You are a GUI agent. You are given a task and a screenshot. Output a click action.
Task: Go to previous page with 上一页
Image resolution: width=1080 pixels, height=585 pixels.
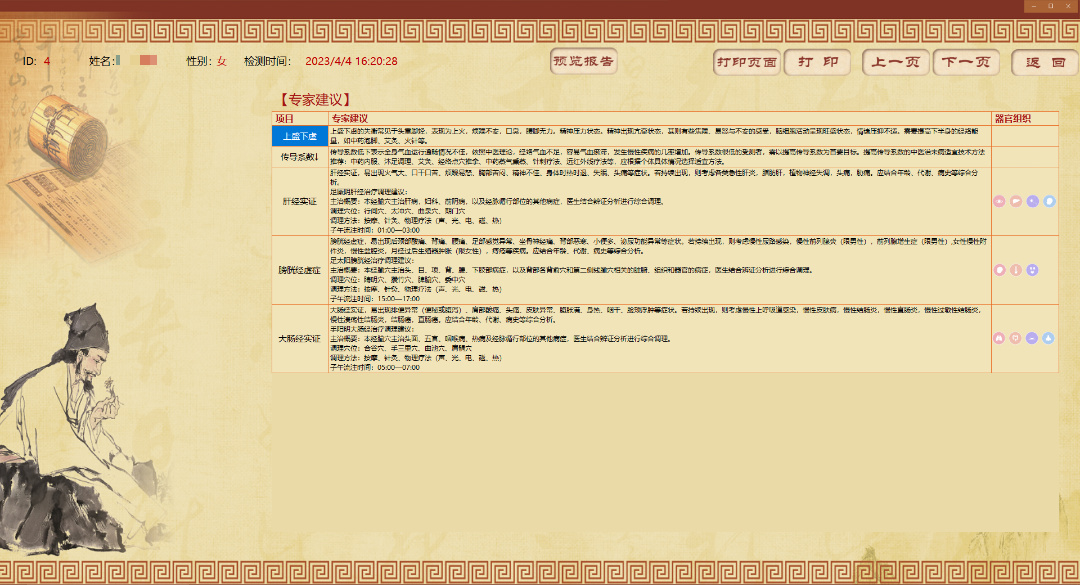coord(896,63)
